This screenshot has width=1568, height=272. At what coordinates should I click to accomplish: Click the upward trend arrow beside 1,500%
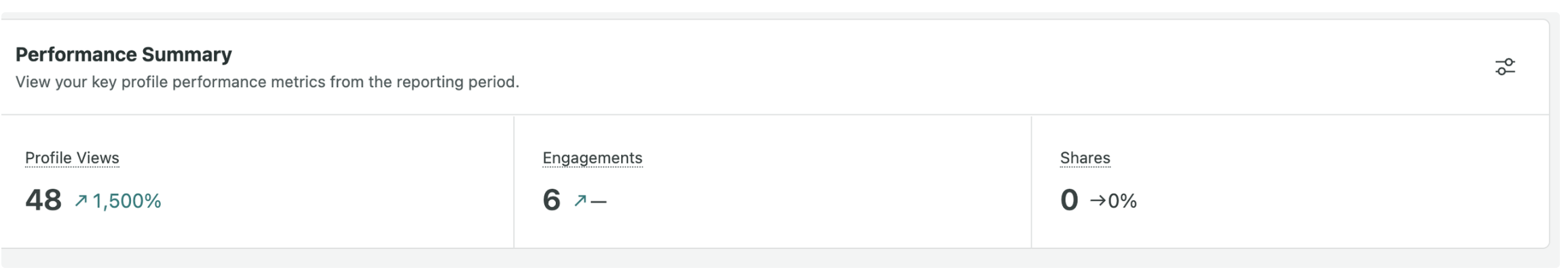81,201
